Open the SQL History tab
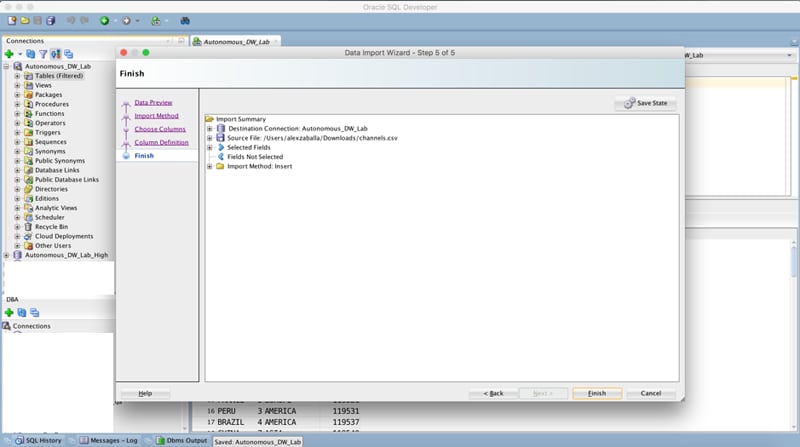The width and height of the screenshot is (800, 447). point(38,440)
